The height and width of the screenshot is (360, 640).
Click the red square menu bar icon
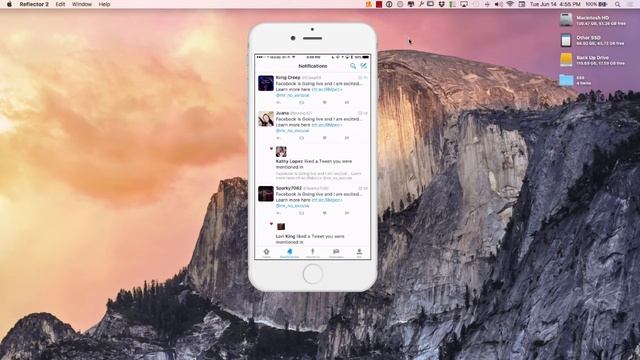pyautogui.click(x=379, y=4)
